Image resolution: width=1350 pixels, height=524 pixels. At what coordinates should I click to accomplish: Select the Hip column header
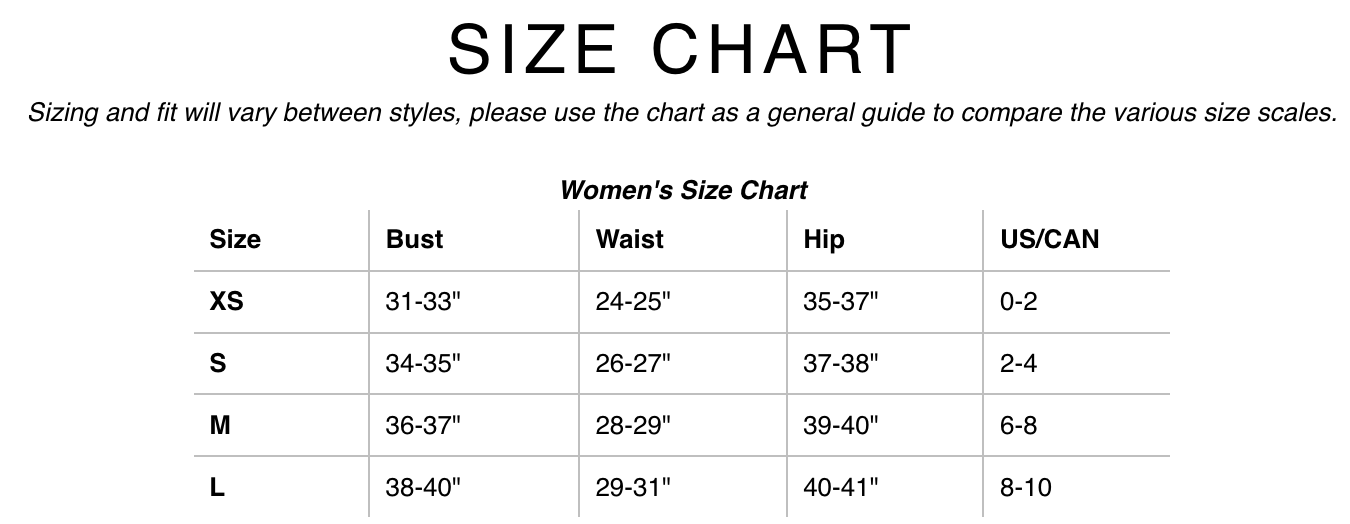(x=823, y=240)
